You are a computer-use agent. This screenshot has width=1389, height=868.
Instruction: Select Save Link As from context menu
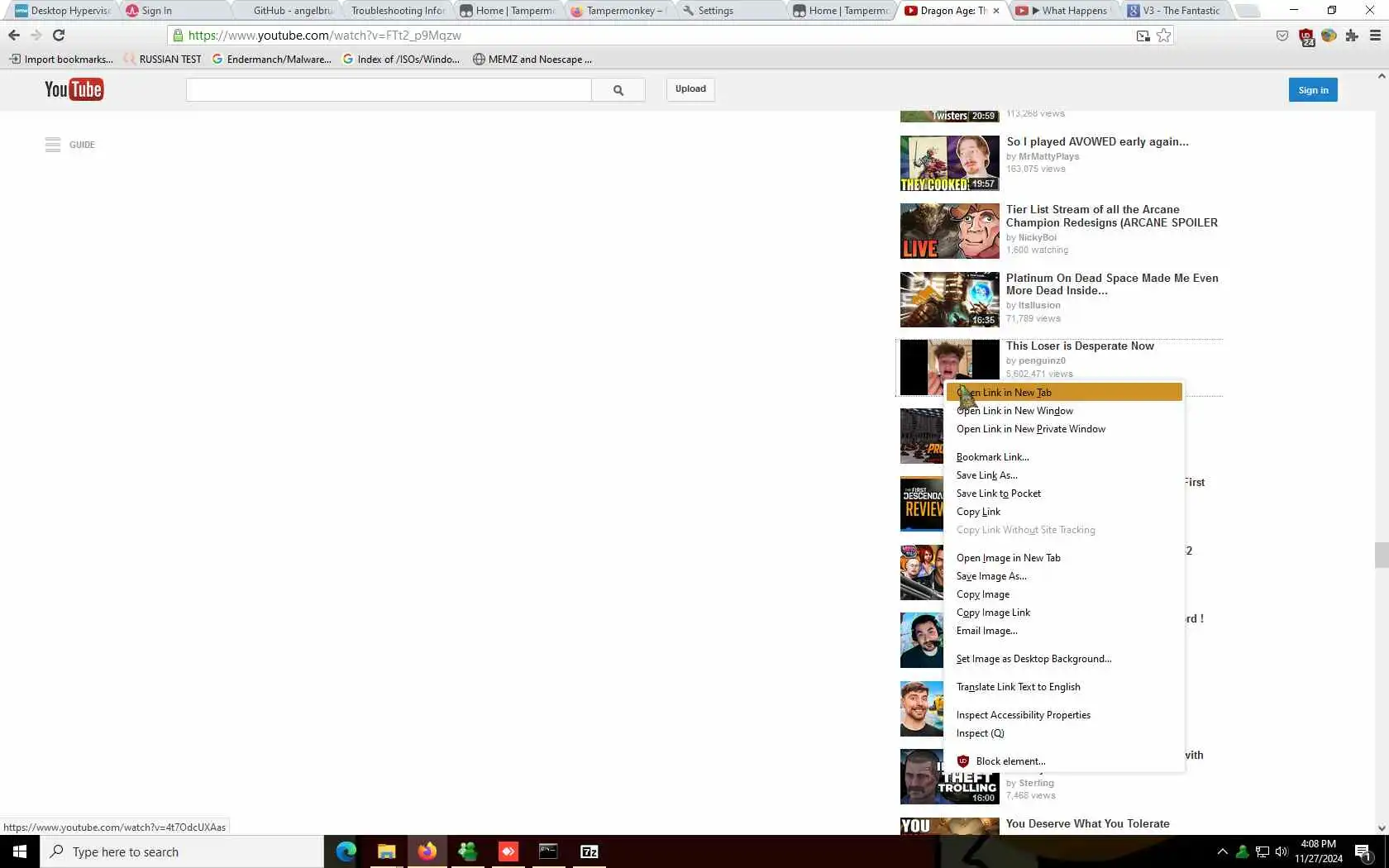click(x=1064, y=475)
